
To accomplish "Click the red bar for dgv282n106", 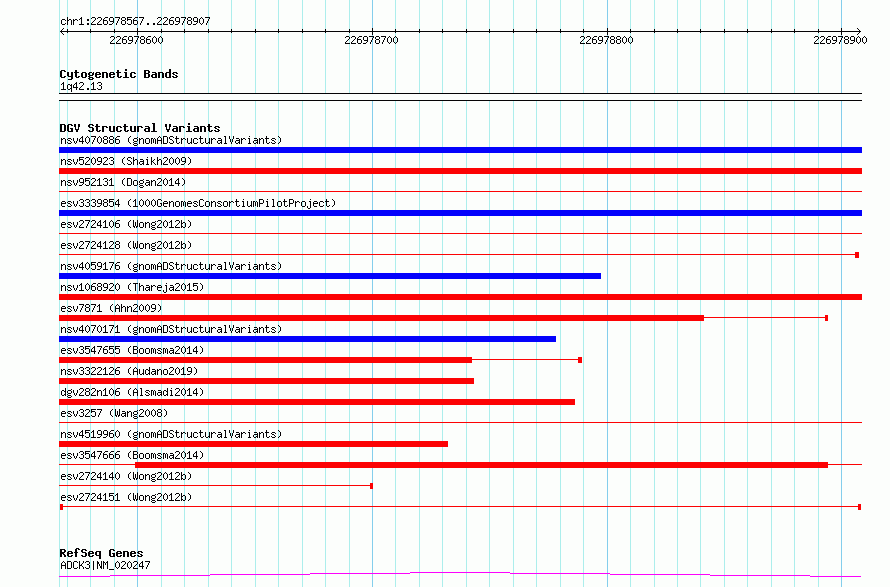I will (x=317, y=402).
